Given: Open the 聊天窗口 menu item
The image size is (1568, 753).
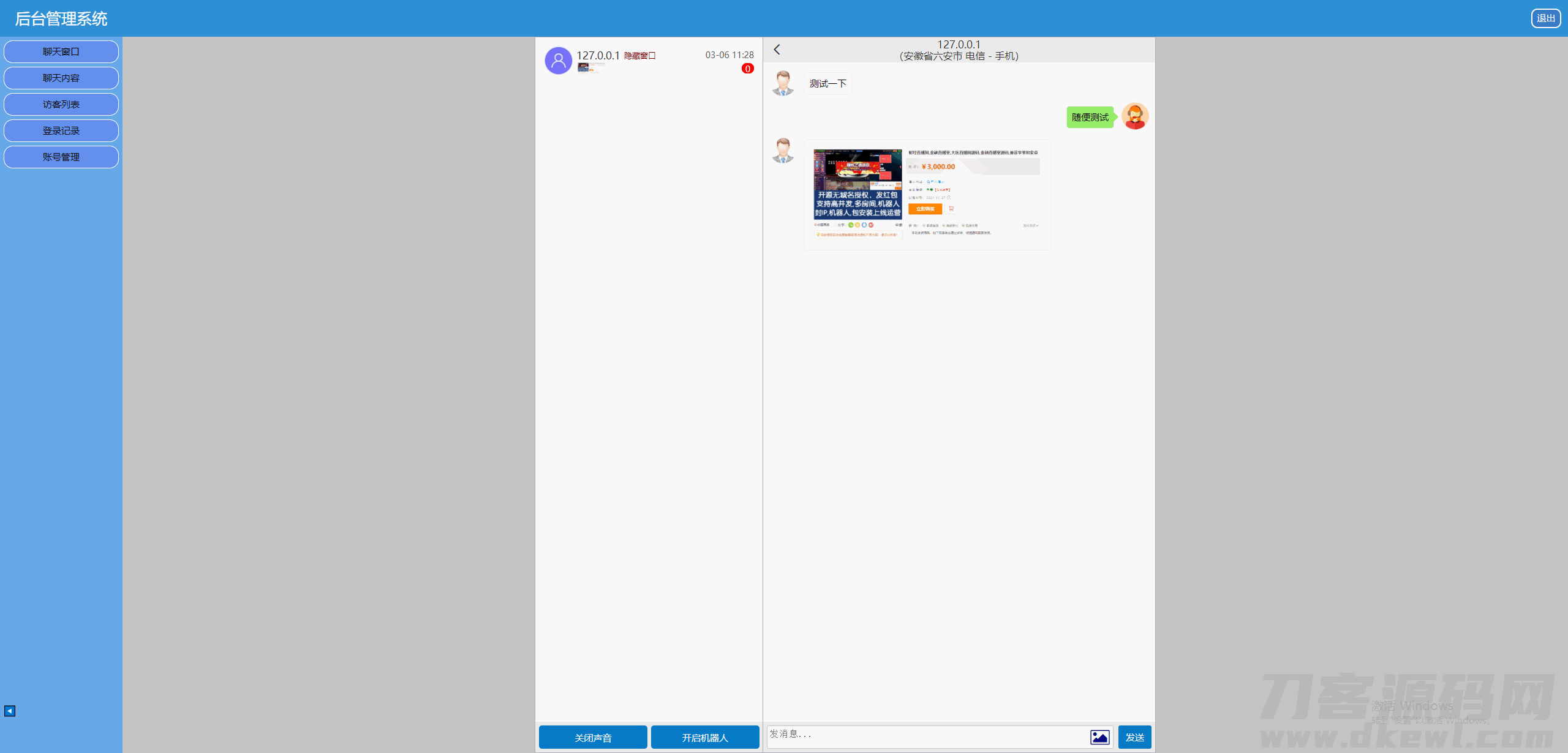Looking at the screenshot, I should coord(61,52).
